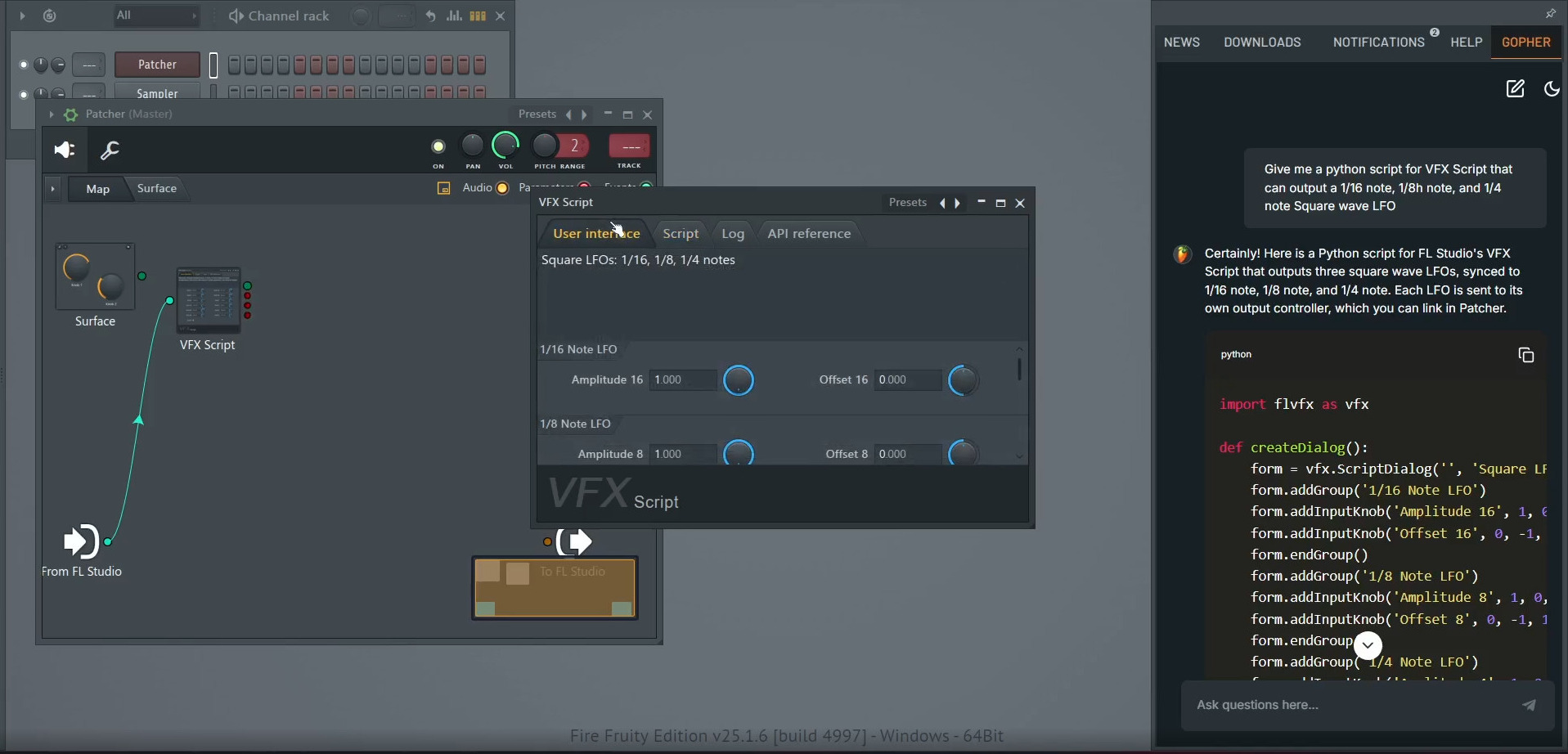The width and height of the screenshot is (1568, 754).
Task: Mute the Patcher channel with its LED
Action: 24,65
